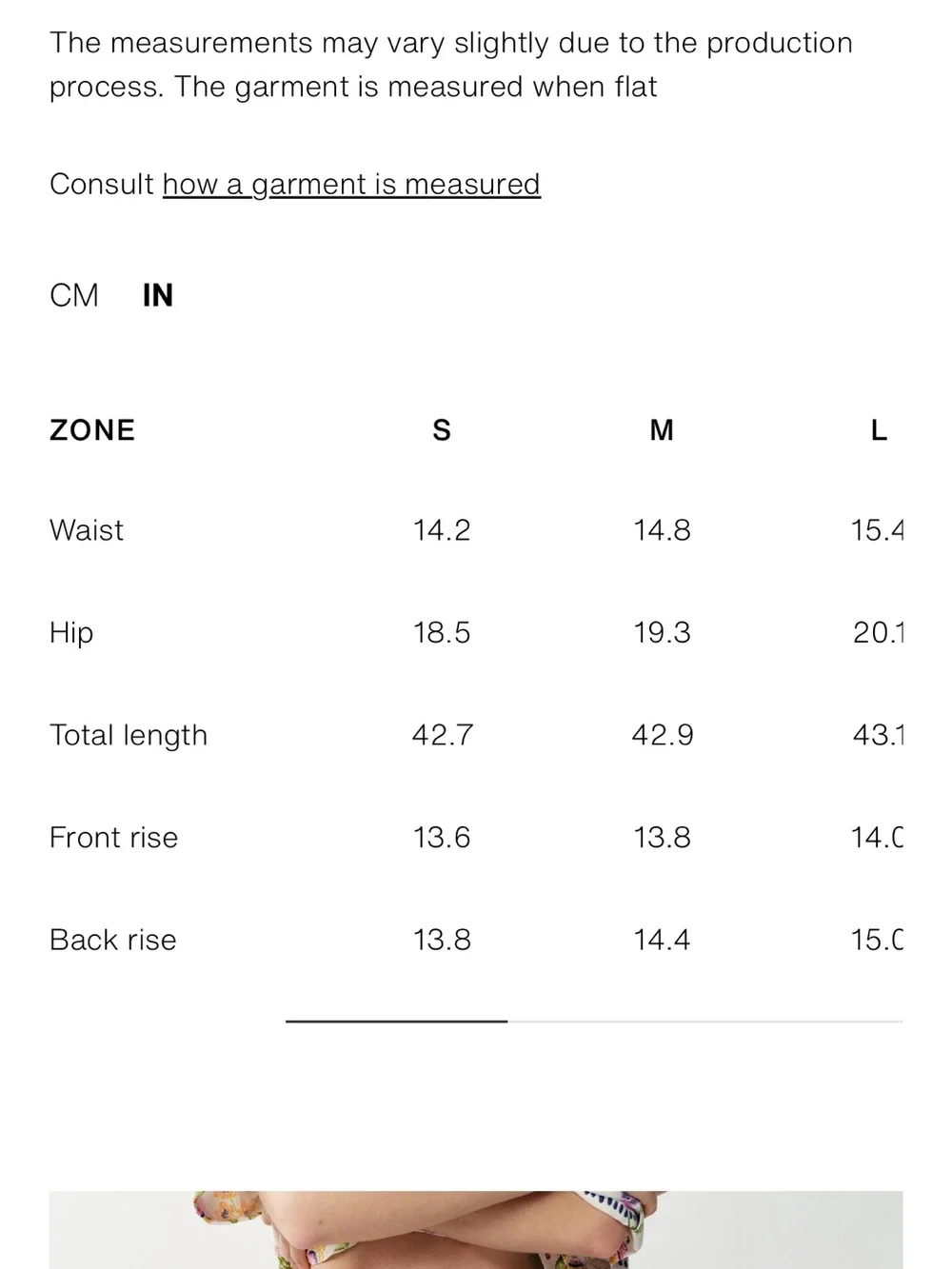Open the model photo below the table
This screenshot has width=952, height=1269.
tap(476, 1229)
